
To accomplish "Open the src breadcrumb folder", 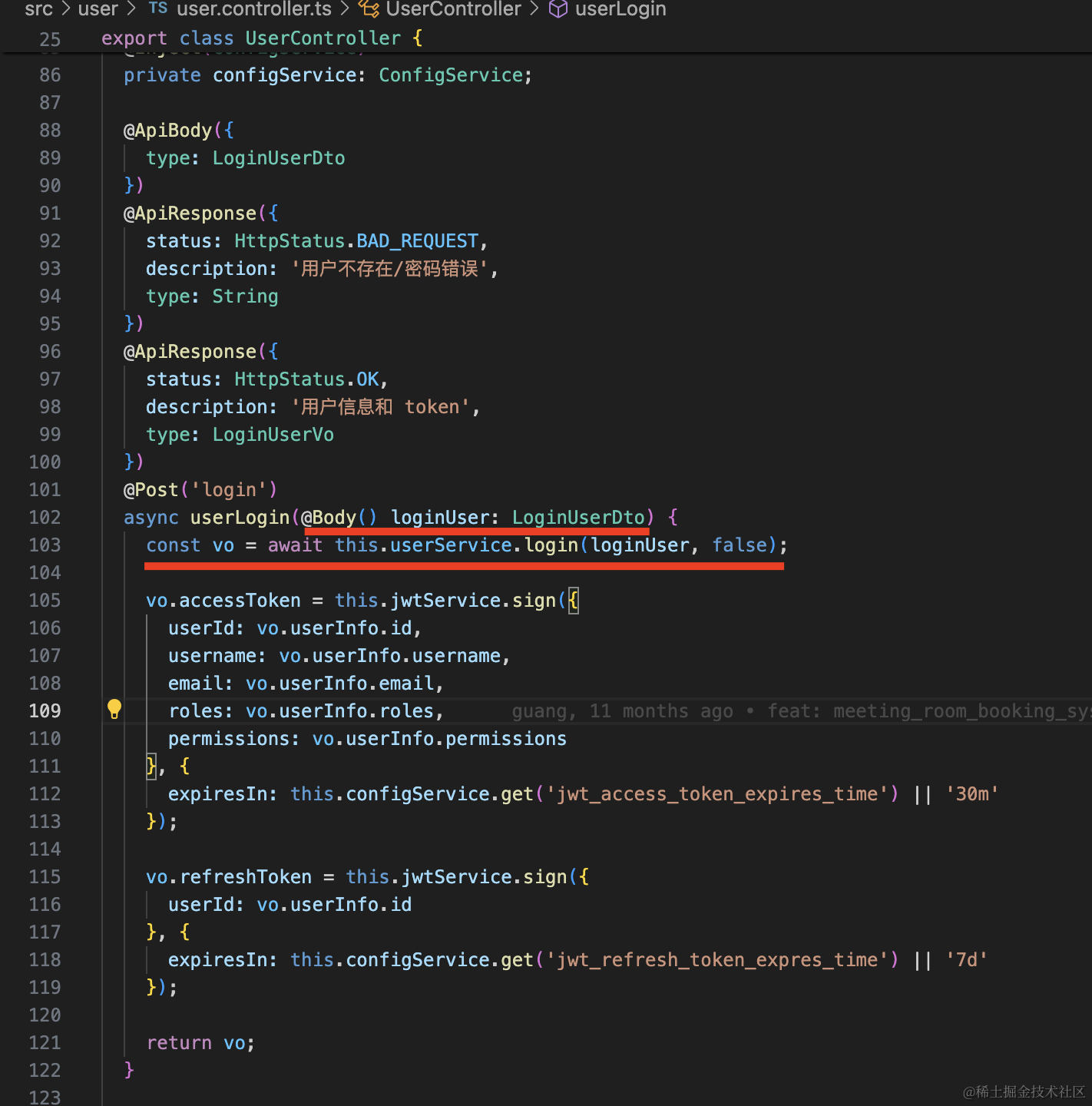I will (x=38, y=9).
